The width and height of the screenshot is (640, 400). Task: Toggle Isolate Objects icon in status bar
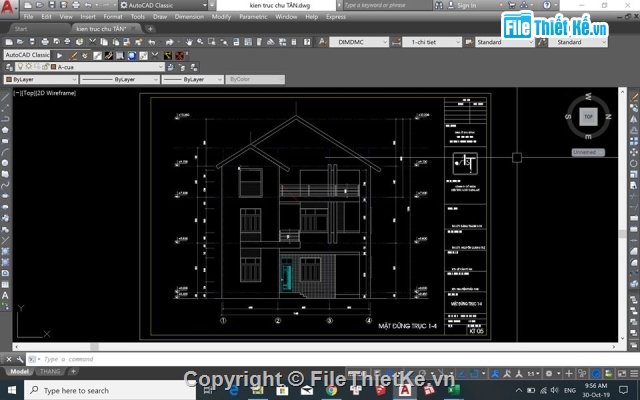(582, 373)
